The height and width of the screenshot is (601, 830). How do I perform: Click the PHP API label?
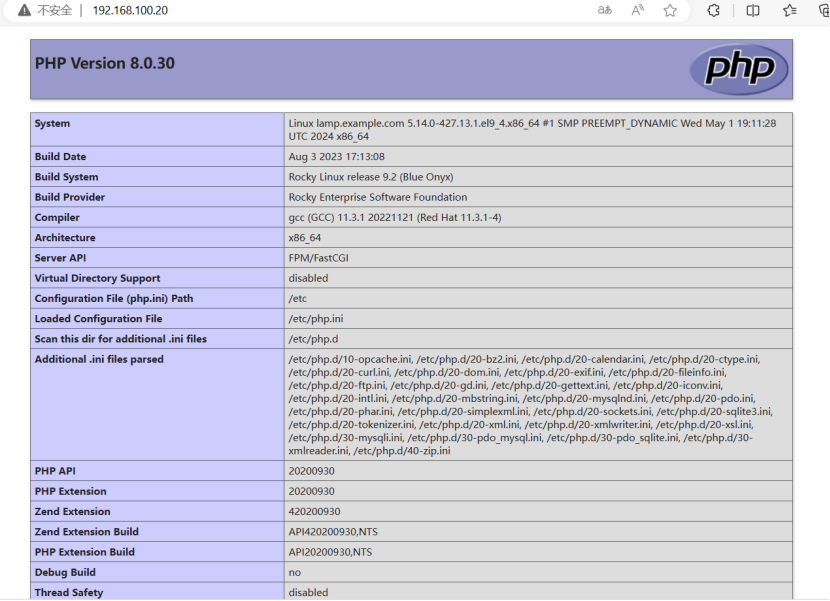coord(55,471)
